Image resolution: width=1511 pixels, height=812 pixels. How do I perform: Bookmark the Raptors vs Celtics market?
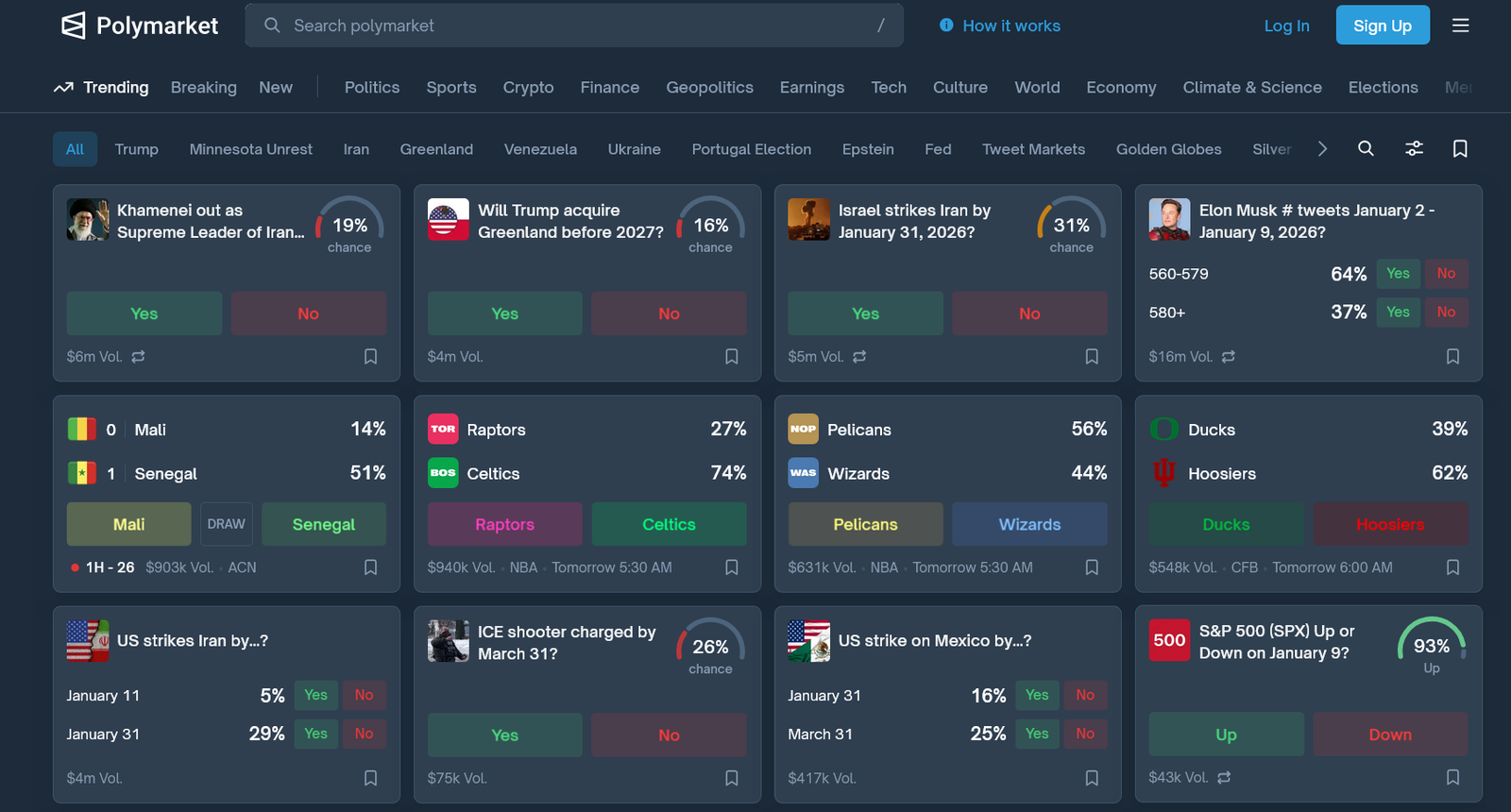pos(731,567)
